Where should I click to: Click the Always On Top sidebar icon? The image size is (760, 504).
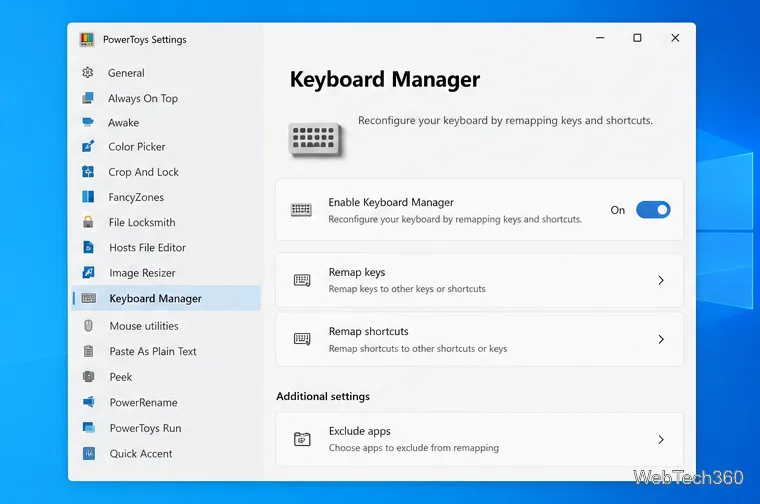pos(88,98)
